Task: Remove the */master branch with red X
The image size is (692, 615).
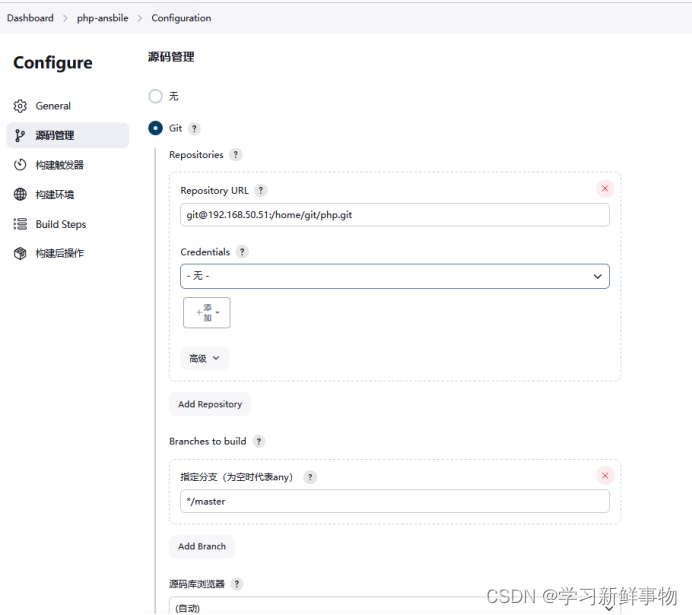Action: point(605,475)
